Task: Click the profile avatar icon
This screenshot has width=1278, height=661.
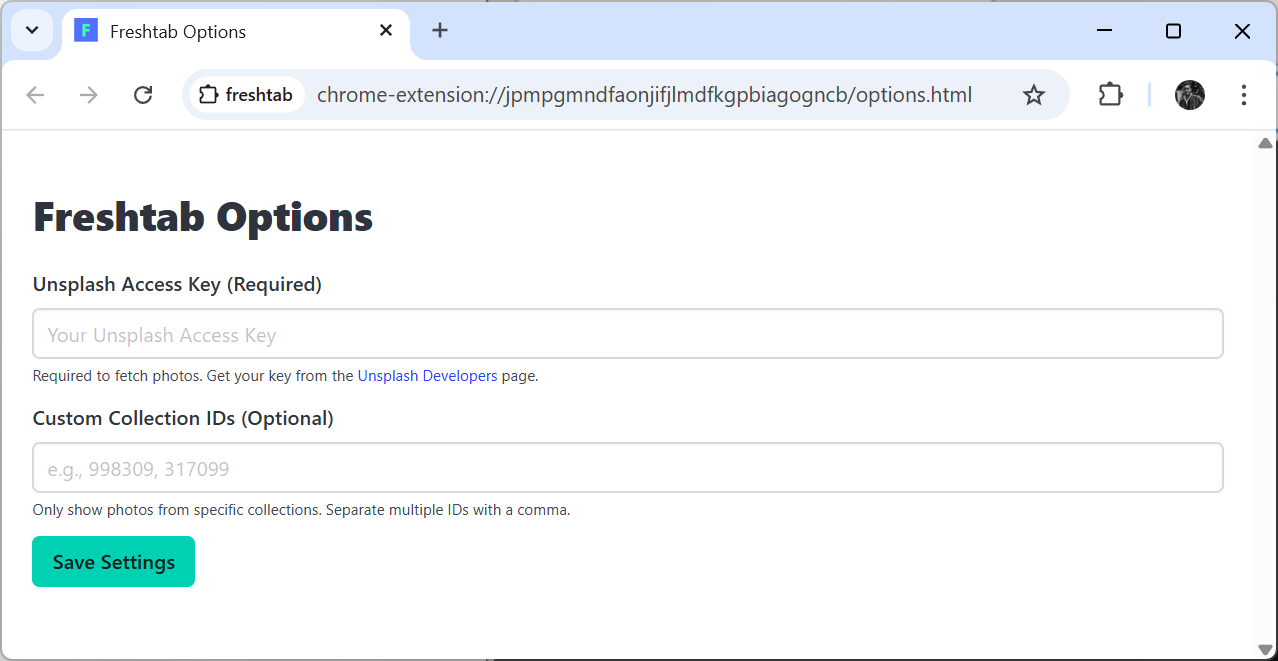Action: (1189, 95)
